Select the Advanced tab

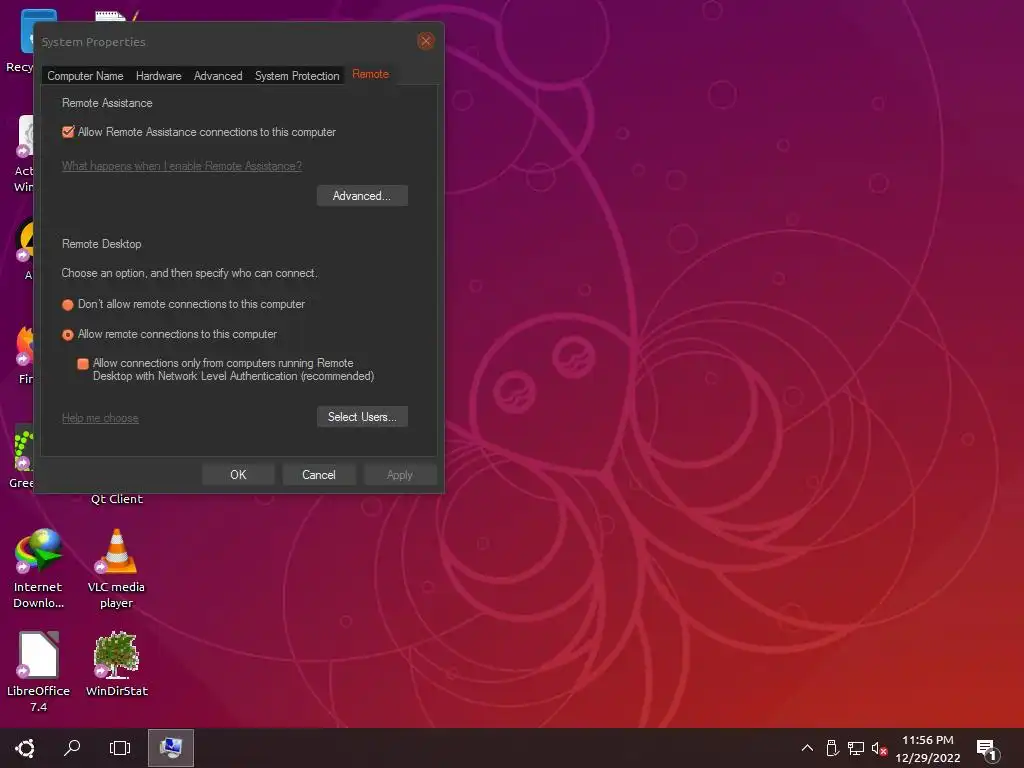click(218, 76)
